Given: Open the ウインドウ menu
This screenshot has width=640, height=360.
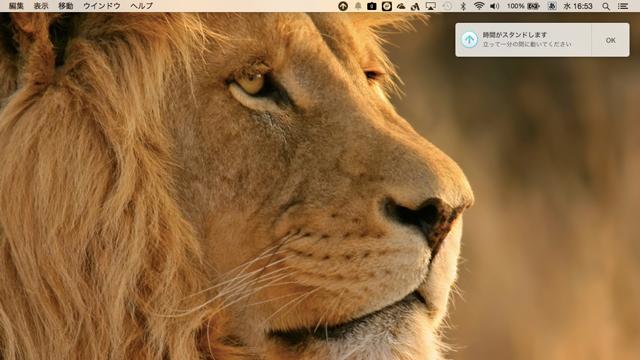Looking at the screenshot, I should coord(102,6).
